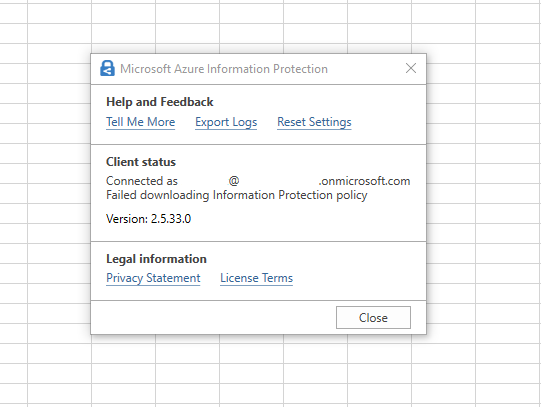The height and width of the screenshot is (407, 541).
Task: Select the worksheet cell below the dialog's lower-left corner
Action: 124,354
